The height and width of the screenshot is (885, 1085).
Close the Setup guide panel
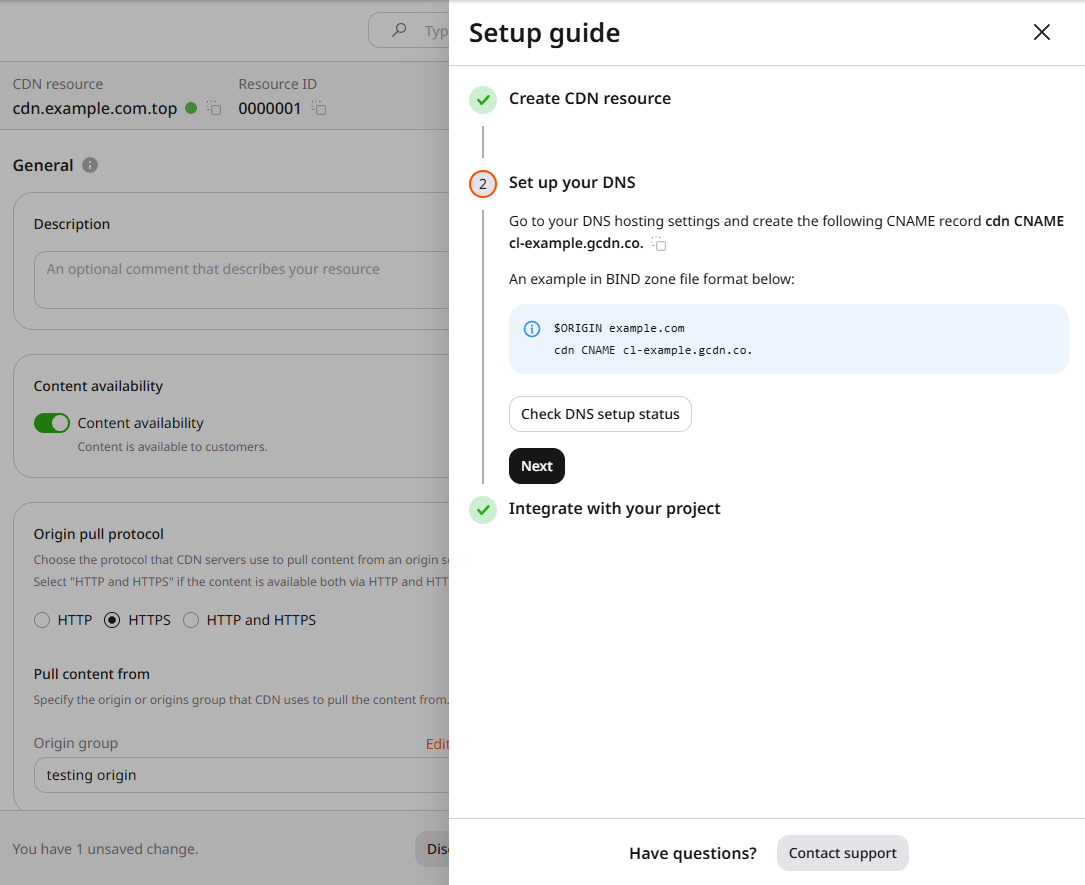tap(1041, 32)
